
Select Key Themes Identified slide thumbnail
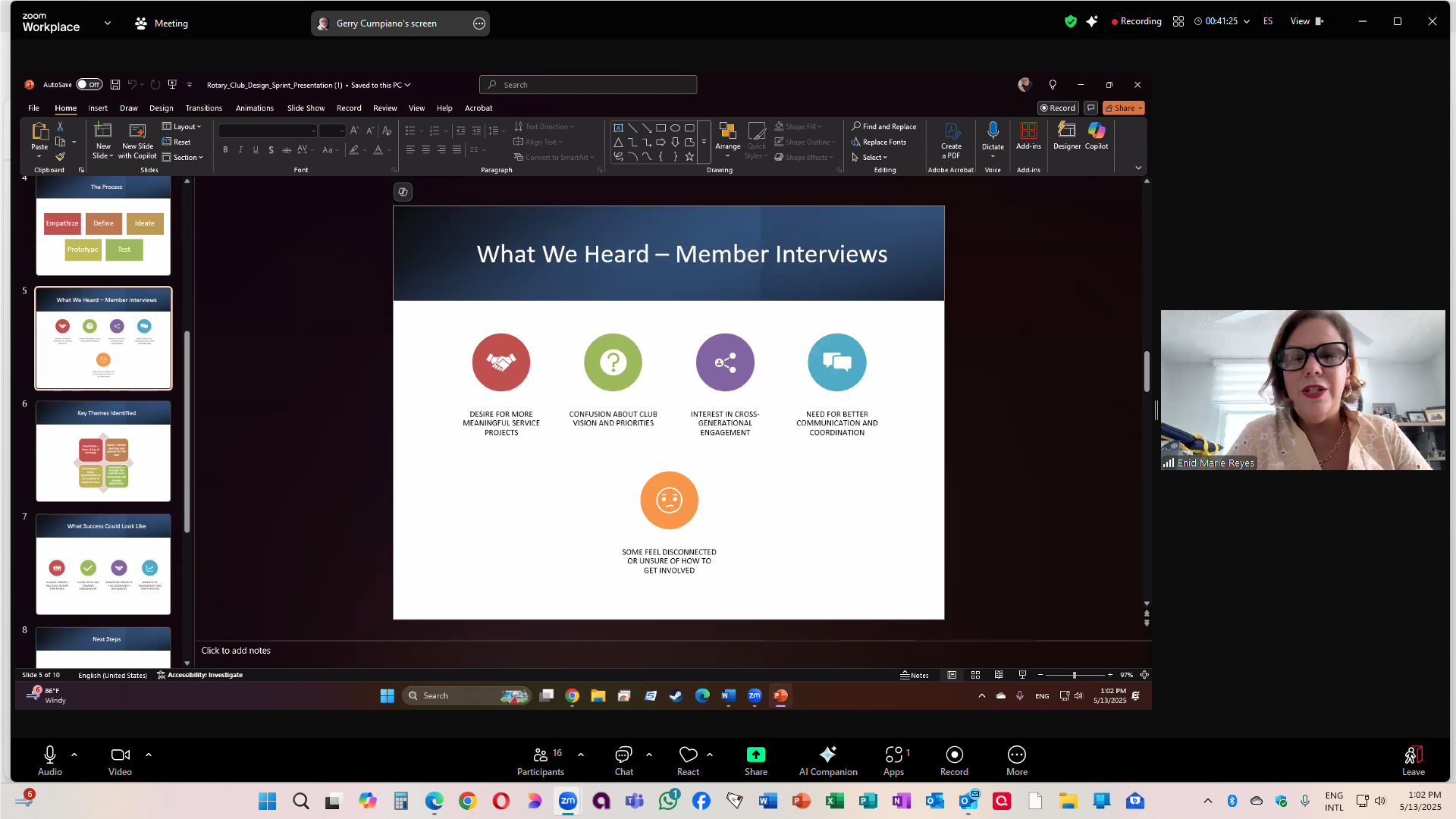(x=103, y=452)
